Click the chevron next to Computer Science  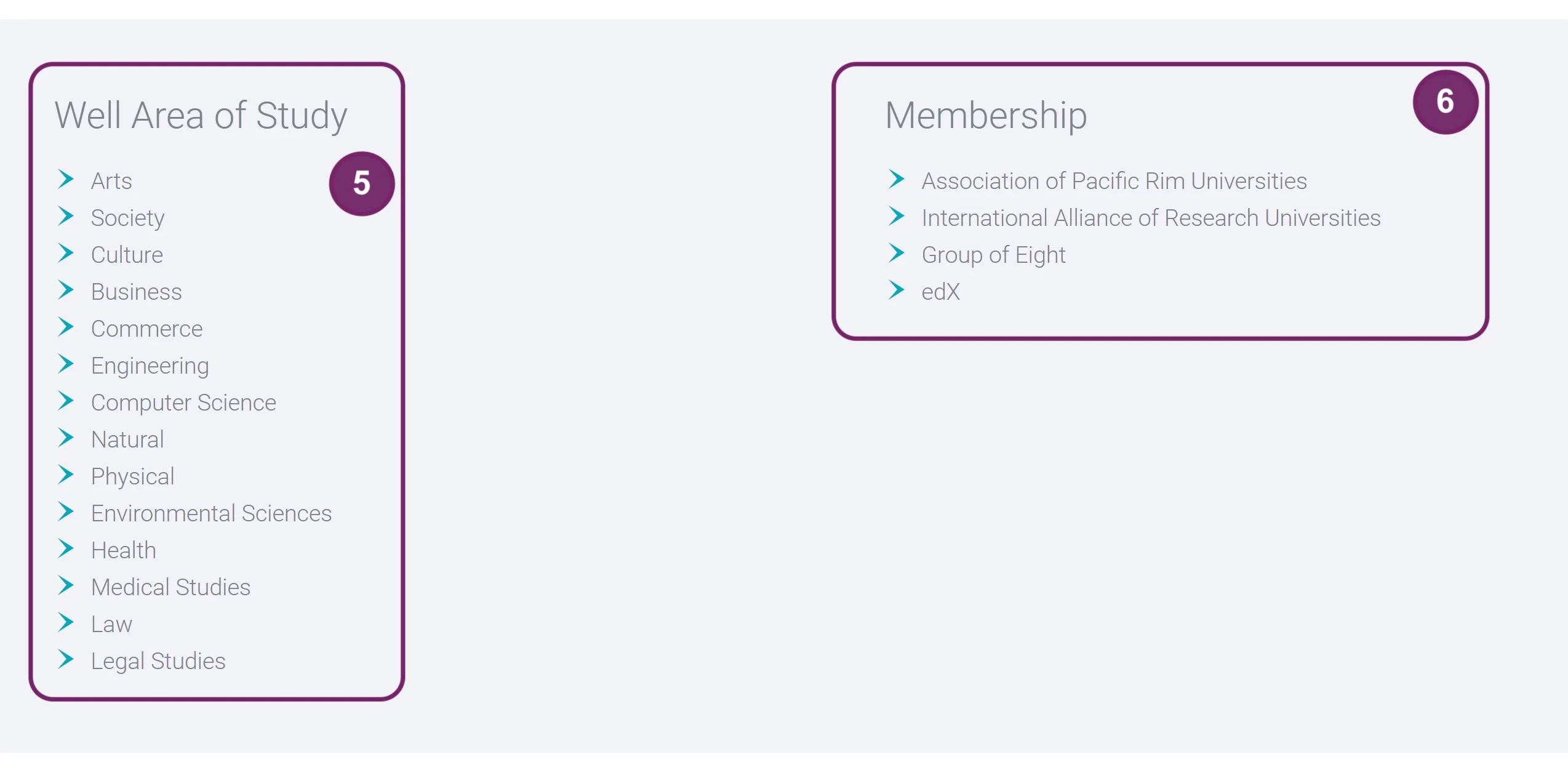tap(66, 401)
